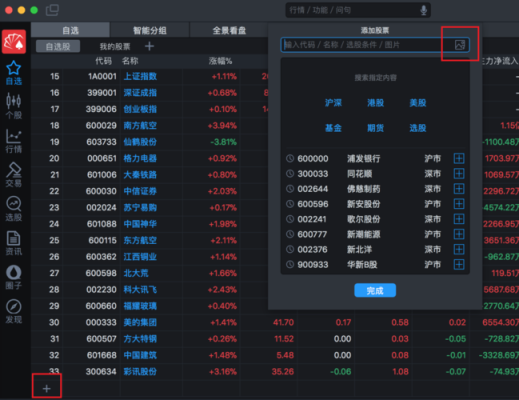The width and height of the screenshot is (519, 400).
Task: Add 歌尔股份 002241 with plus icon
Action: click(459, 219)
